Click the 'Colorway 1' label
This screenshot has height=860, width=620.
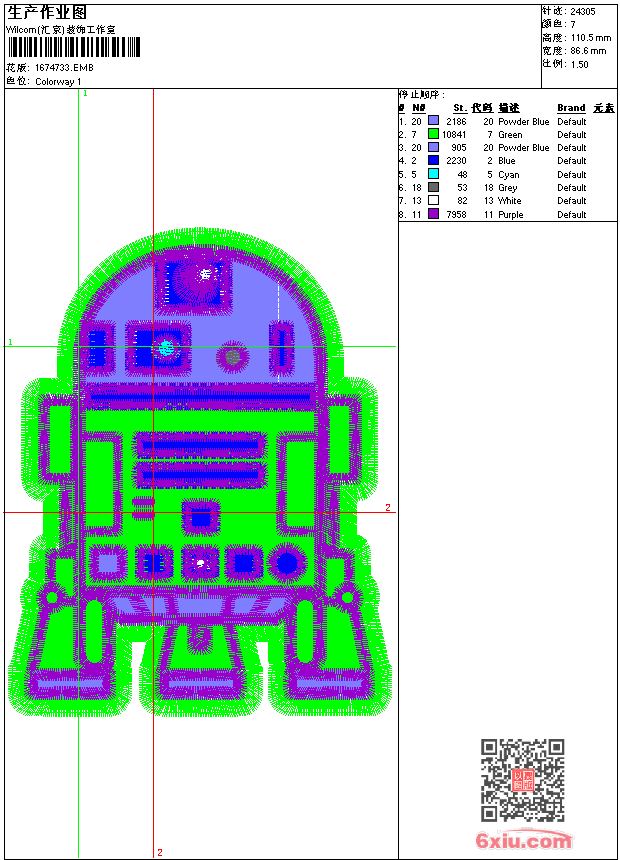58,82
